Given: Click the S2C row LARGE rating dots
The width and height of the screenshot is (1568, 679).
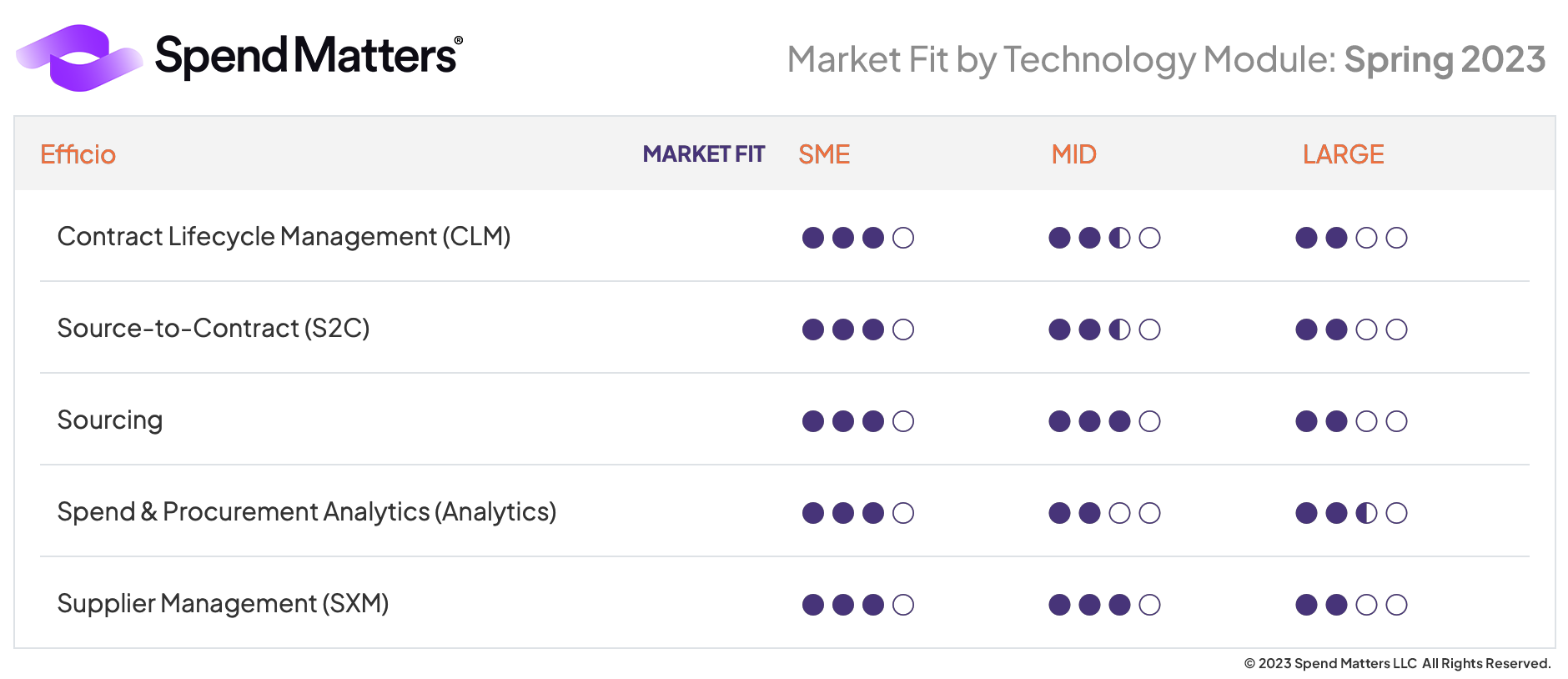Looking at the screenshot, I should click(x=1351, y=329).
